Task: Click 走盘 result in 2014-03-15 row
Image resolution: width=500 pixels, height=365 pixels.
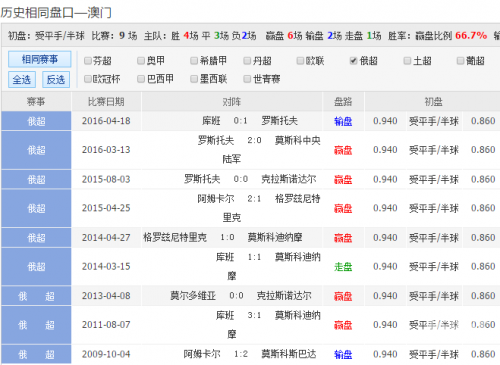Action: point(343,267)
